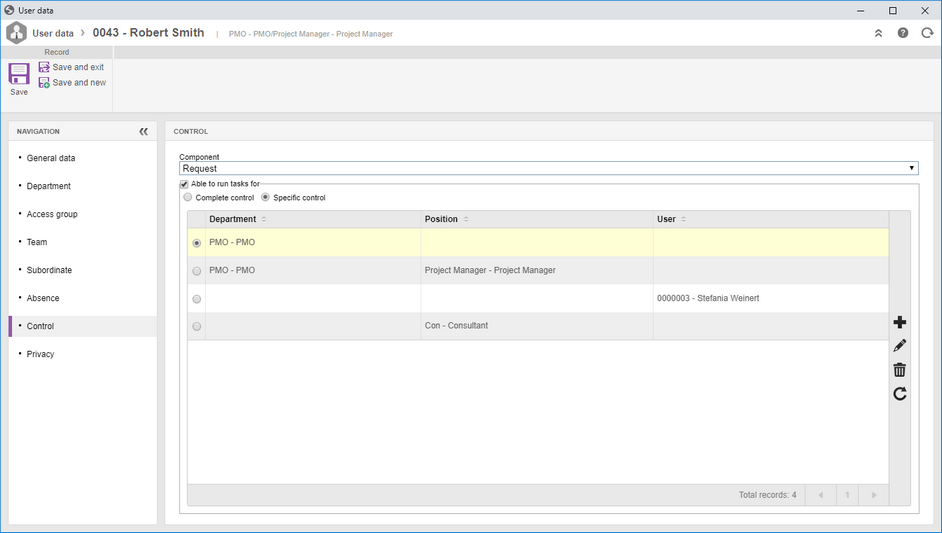Image resolution: width=942 pixels, height=533 pixels.
Task: Open the Component dropdown
Action: pyautogui.click(x=548, y=168)
